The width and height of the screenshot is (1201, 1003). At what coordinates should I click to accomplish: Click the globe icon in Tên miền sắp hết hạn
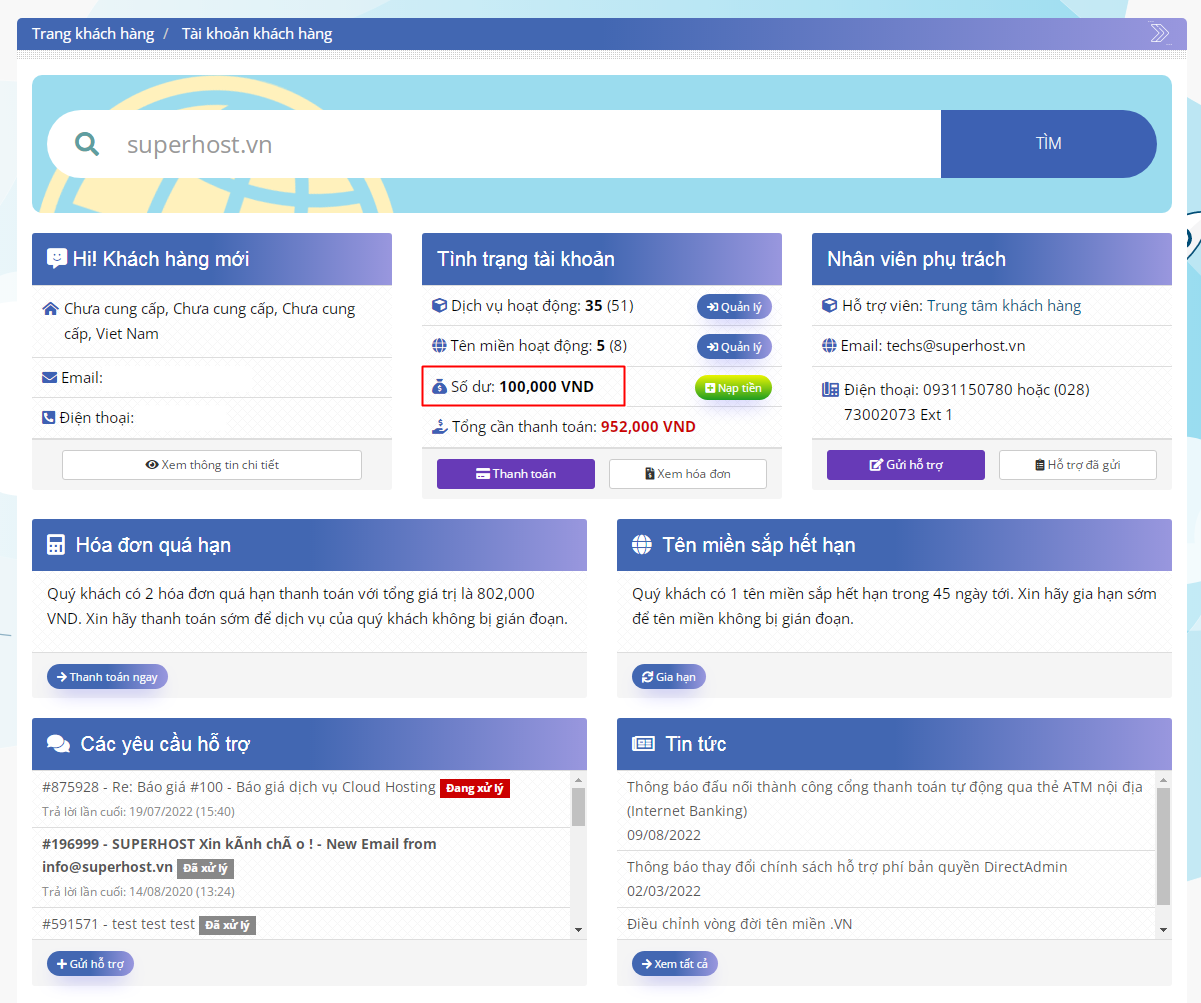[x=642, y=545]
